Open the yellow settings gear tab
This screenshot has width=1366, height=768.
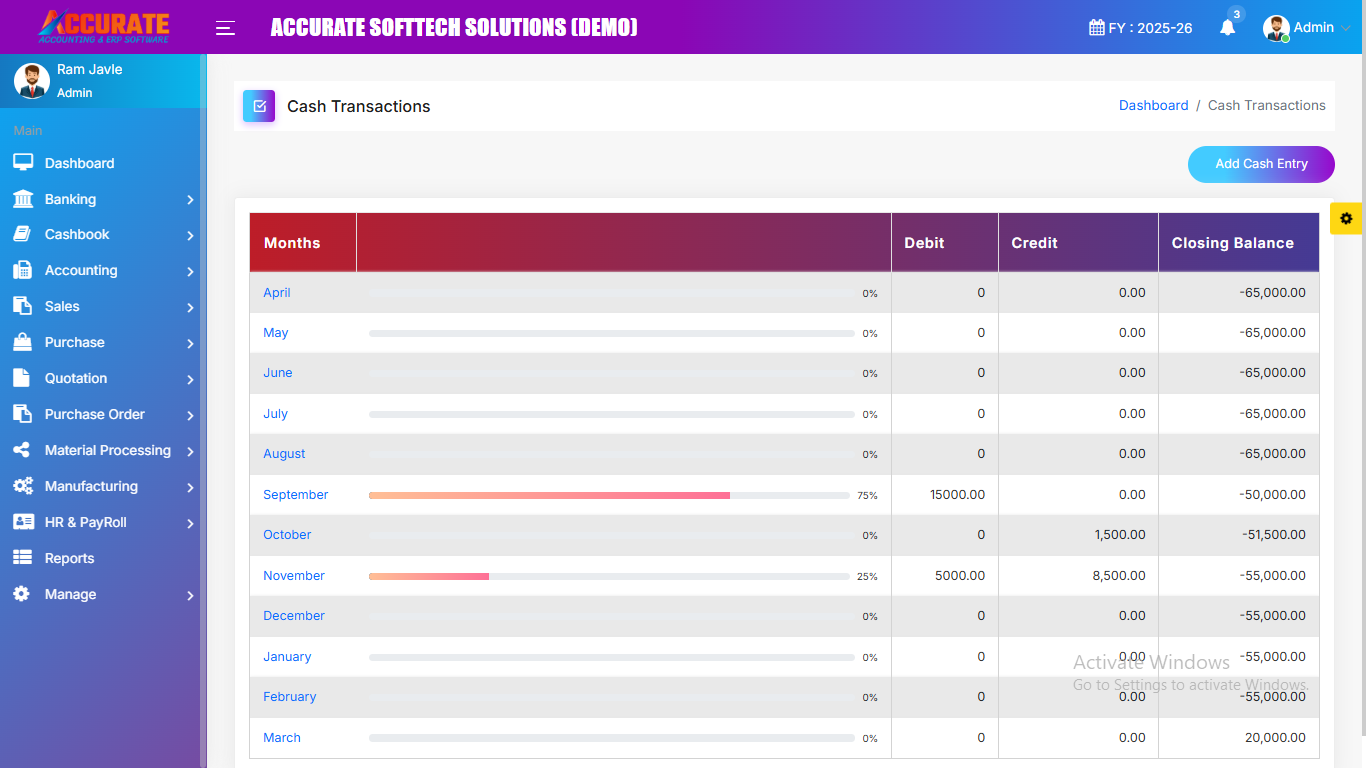(x=1346, y=218)
